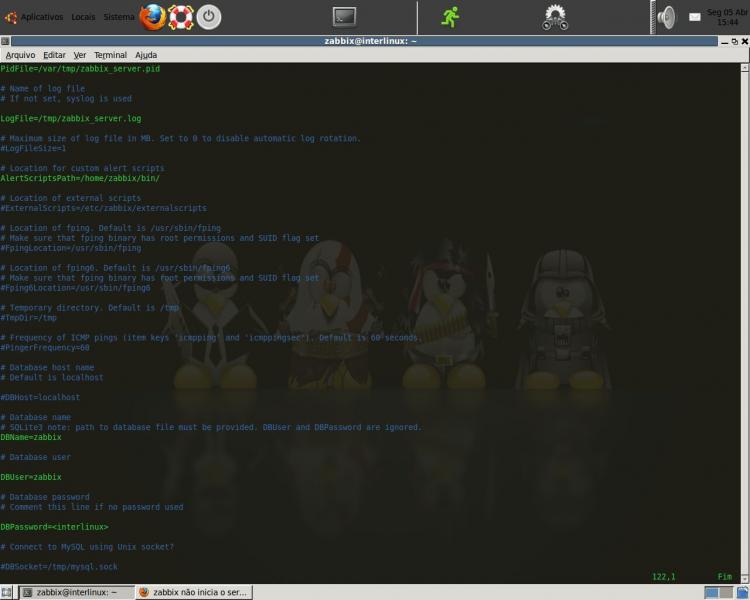Launch Firefox from the top panel
Screen dimensions: 750x600
(153, 17)
